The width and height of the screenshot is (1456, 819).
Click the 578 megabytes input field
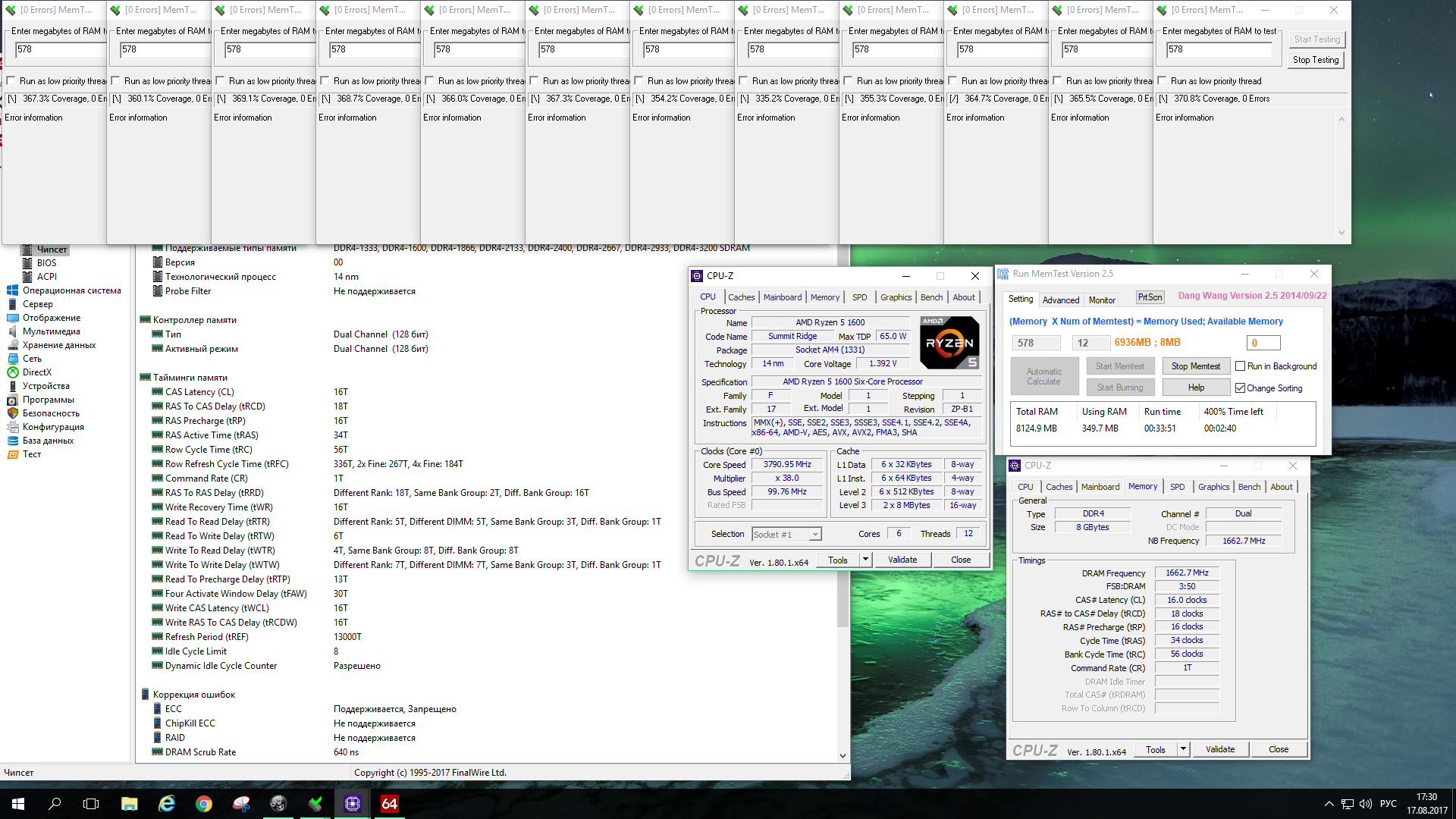(1219, 49)
